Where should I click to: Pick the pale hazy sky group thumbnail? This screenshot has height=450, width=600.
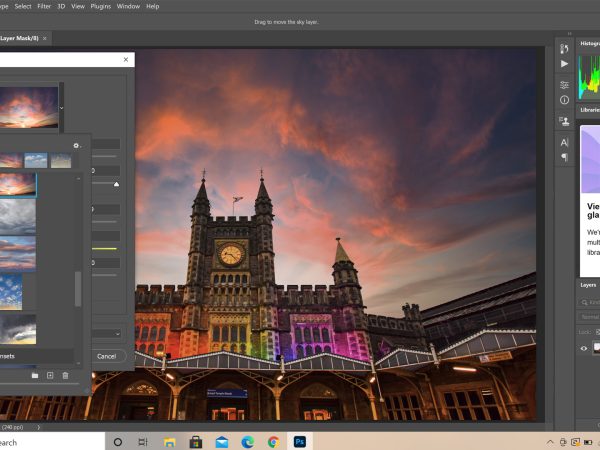(61, 160)
